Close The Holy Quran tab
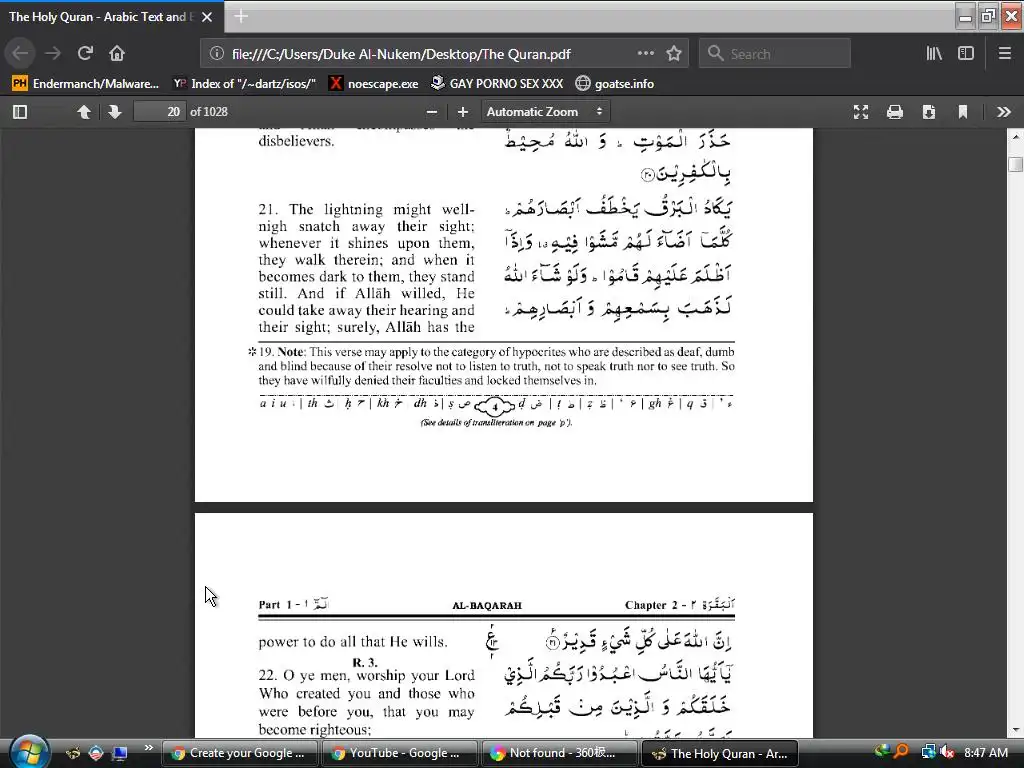 click(x=207, y=17)
